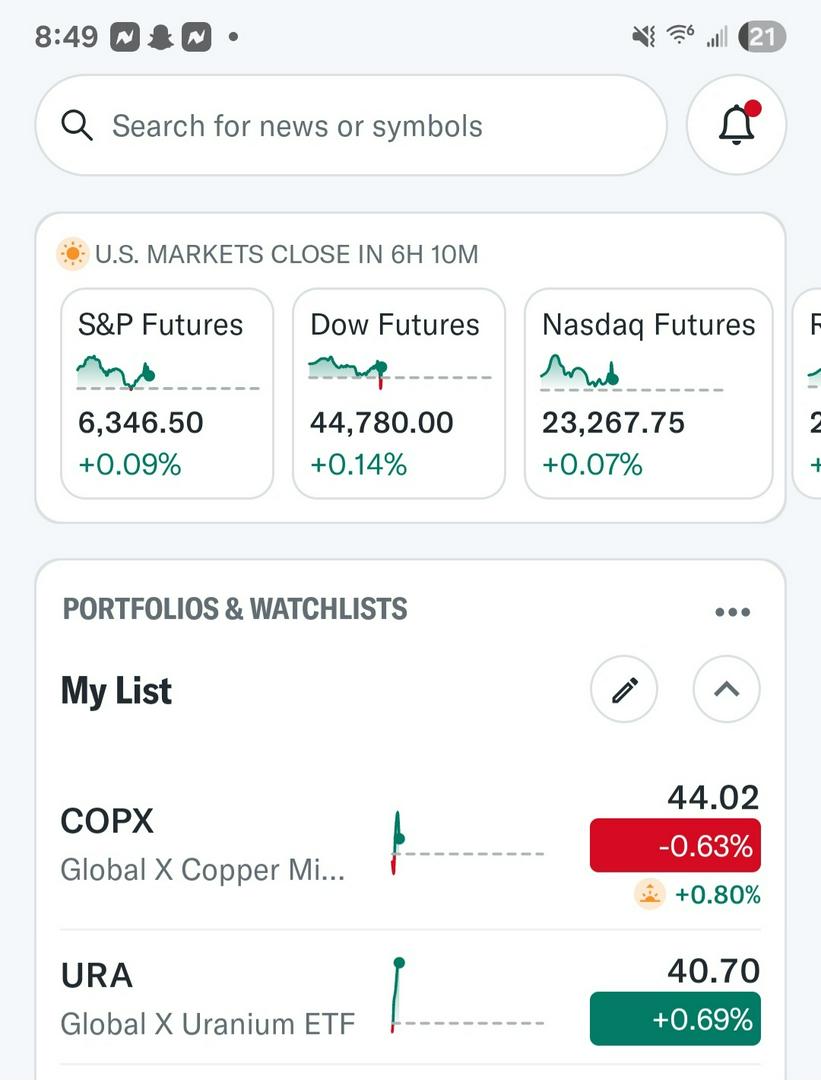Open the S&P Futures card
The width and height of the screenshot is (821, 1080).
(x=167, y=393)
